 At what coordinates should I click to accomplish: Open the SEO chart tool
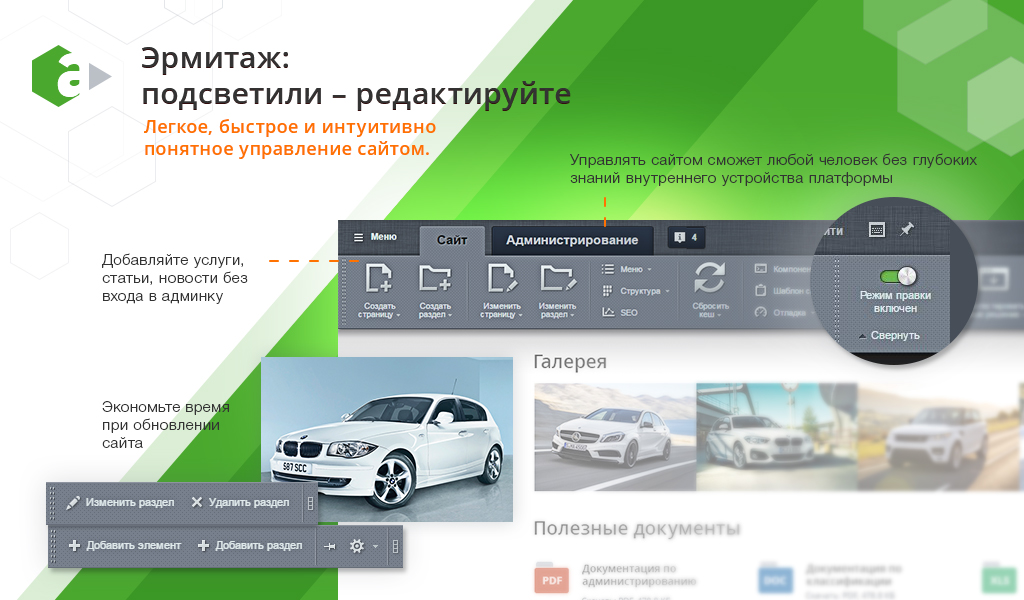coord(620,312)
